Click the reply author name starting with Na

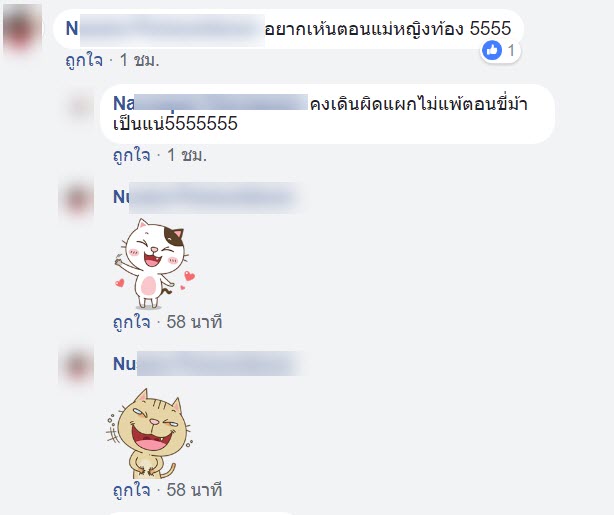[x=210, y=103]
